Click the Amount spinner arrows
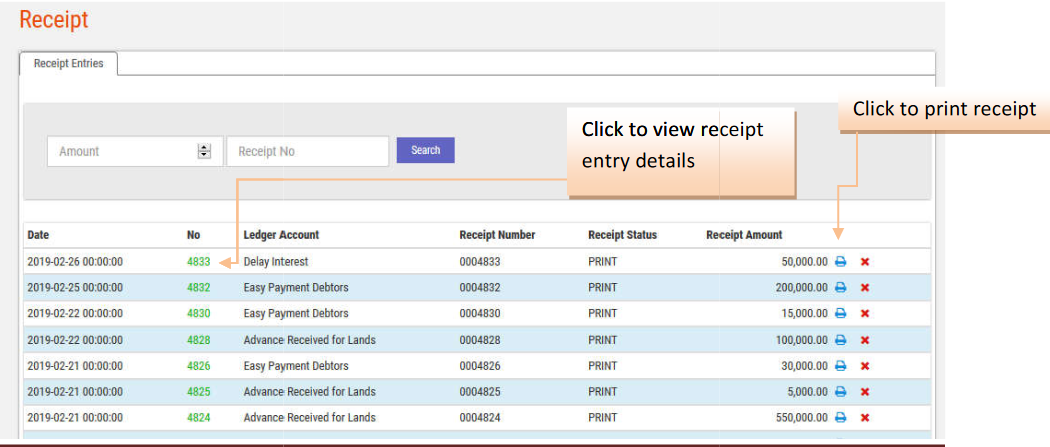1050x447 pixels. pos(205,151)
